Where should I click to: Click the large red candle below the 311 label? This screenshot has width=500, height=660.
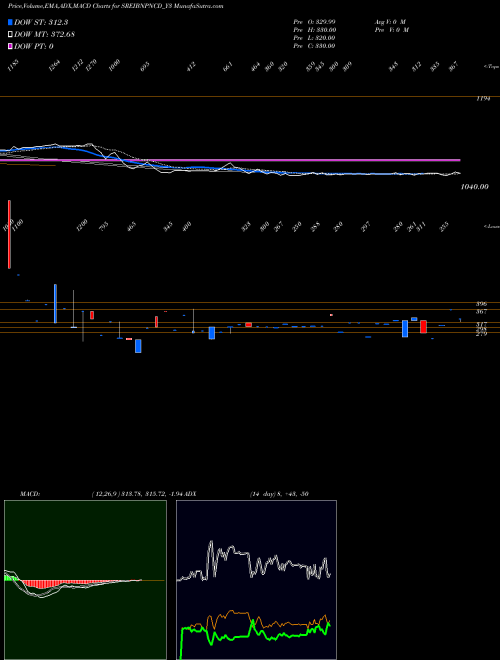click(x=423, y=327)
